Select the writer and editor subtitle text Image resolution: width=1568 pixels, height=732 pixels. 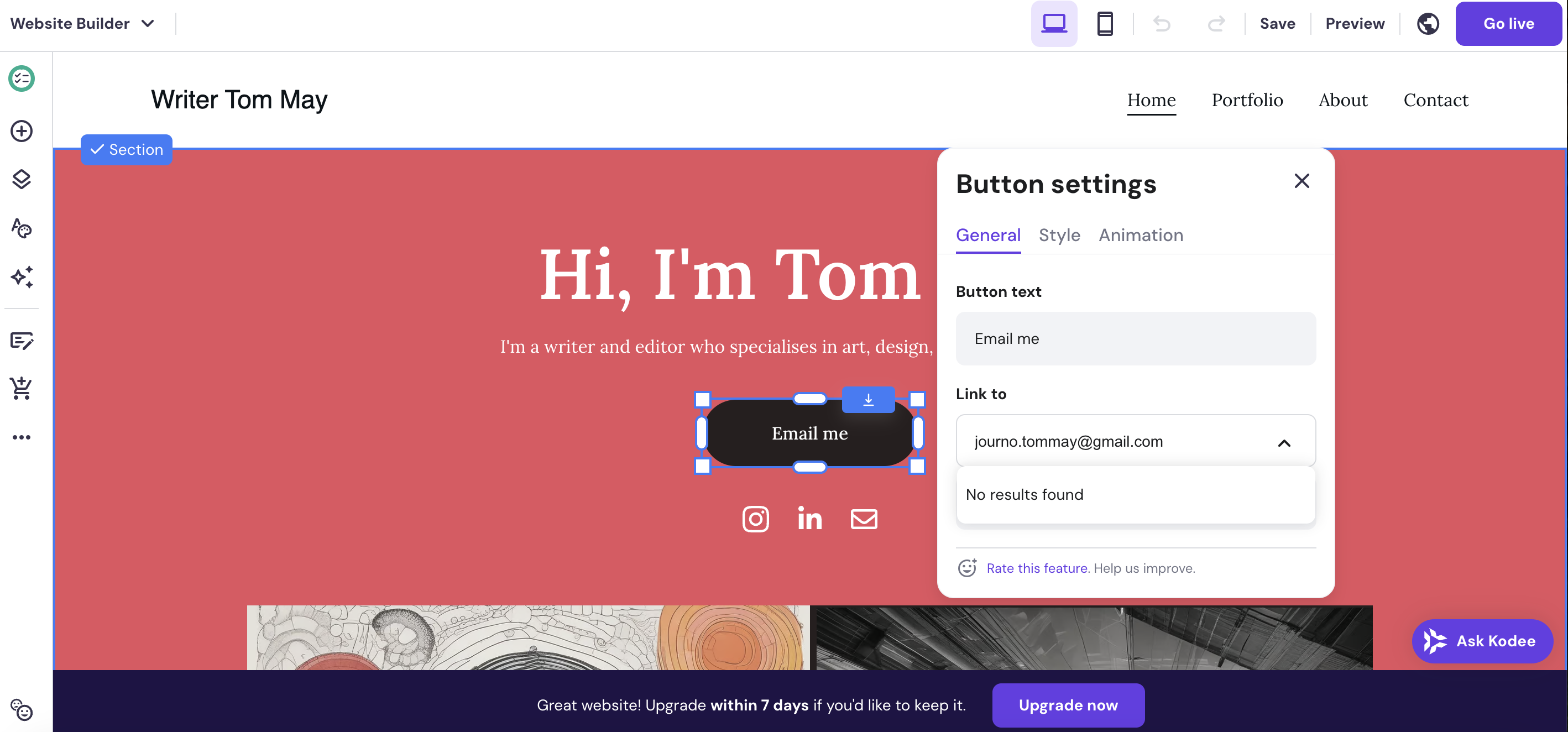point(717,347)
